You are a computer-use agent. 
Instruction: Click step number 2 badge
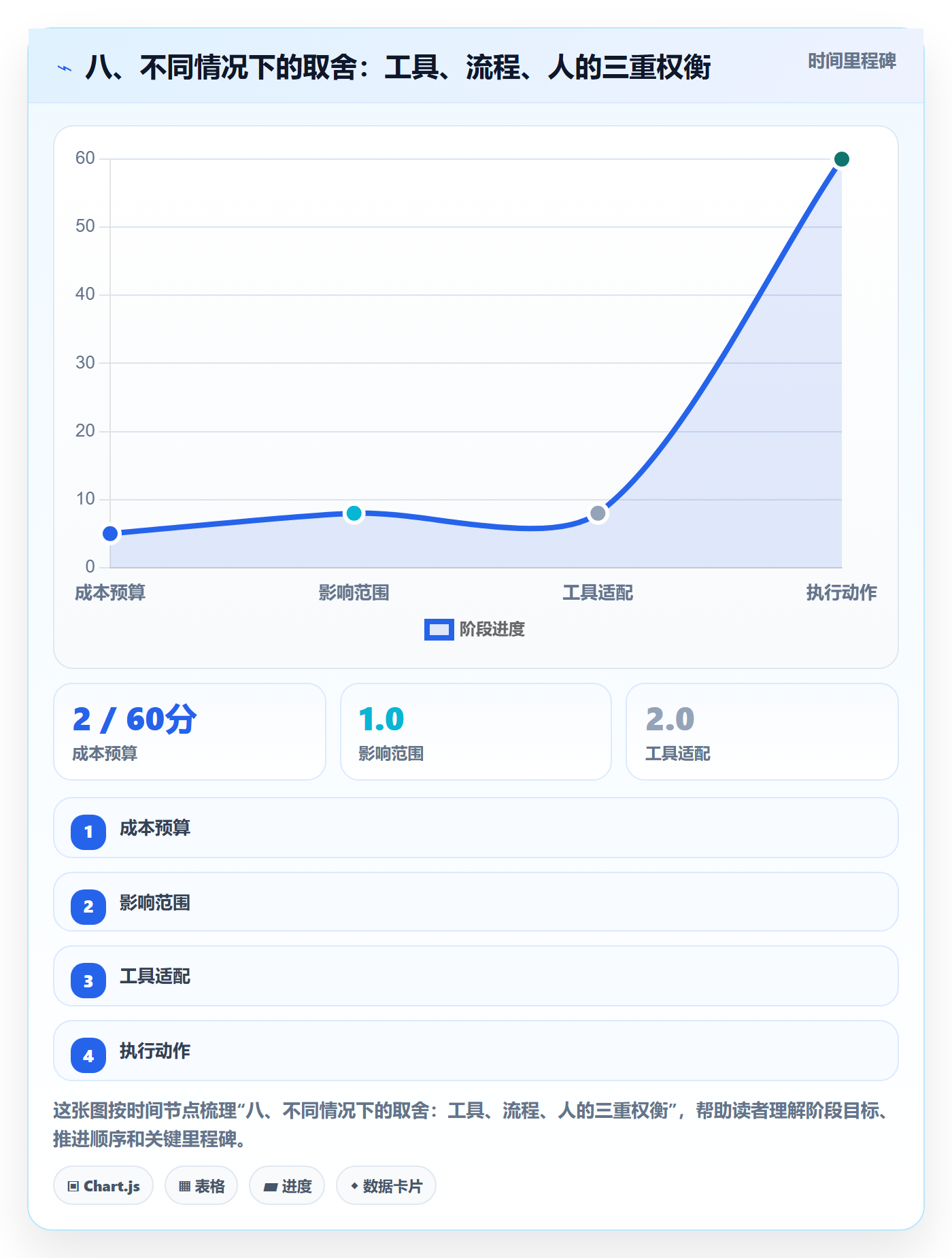[x=88, y=906]
